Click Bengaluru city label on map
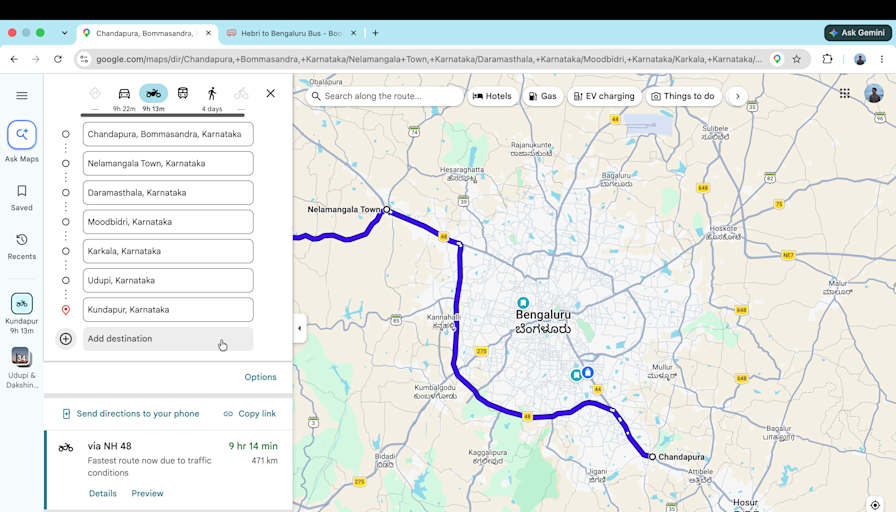Viewport: 896px width, 512px height. [x=543, y=322]
